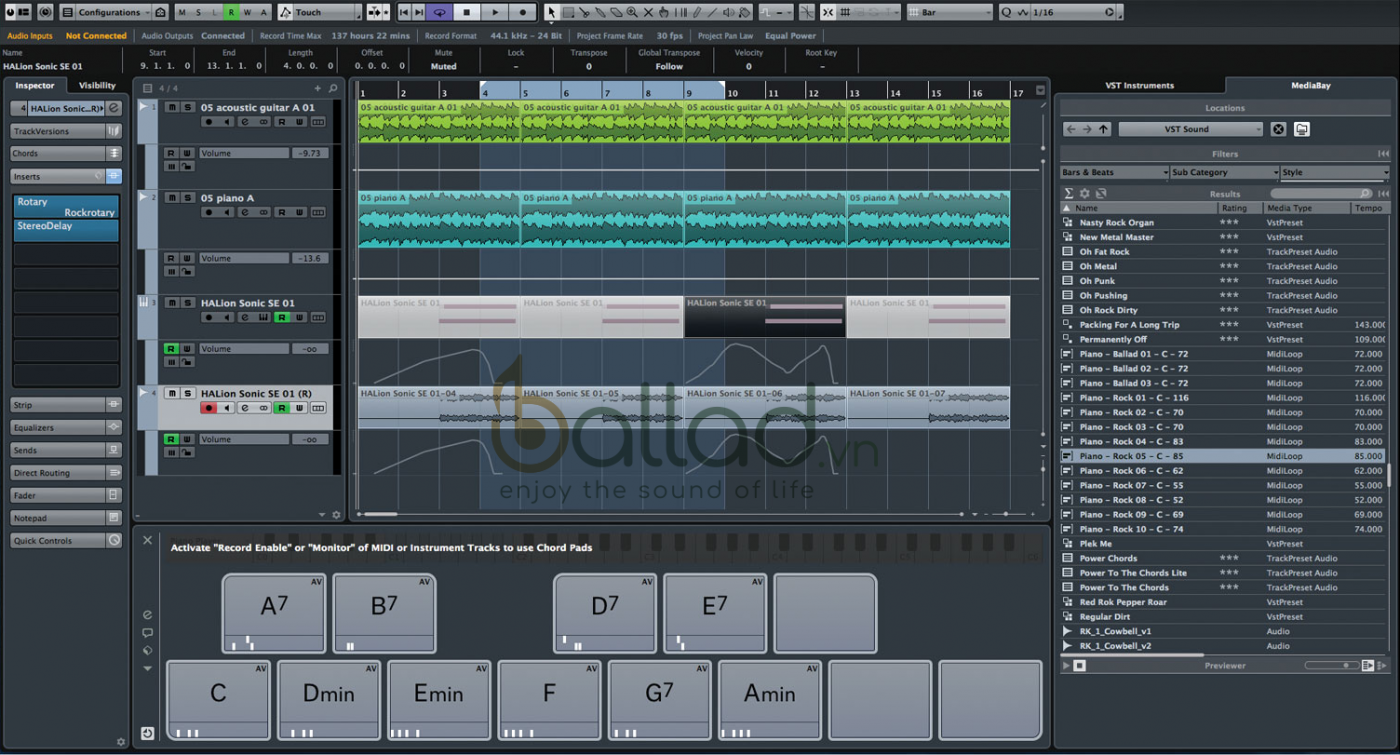
Task: Pick the Mute X tool
Action: [x=648, y=12]
